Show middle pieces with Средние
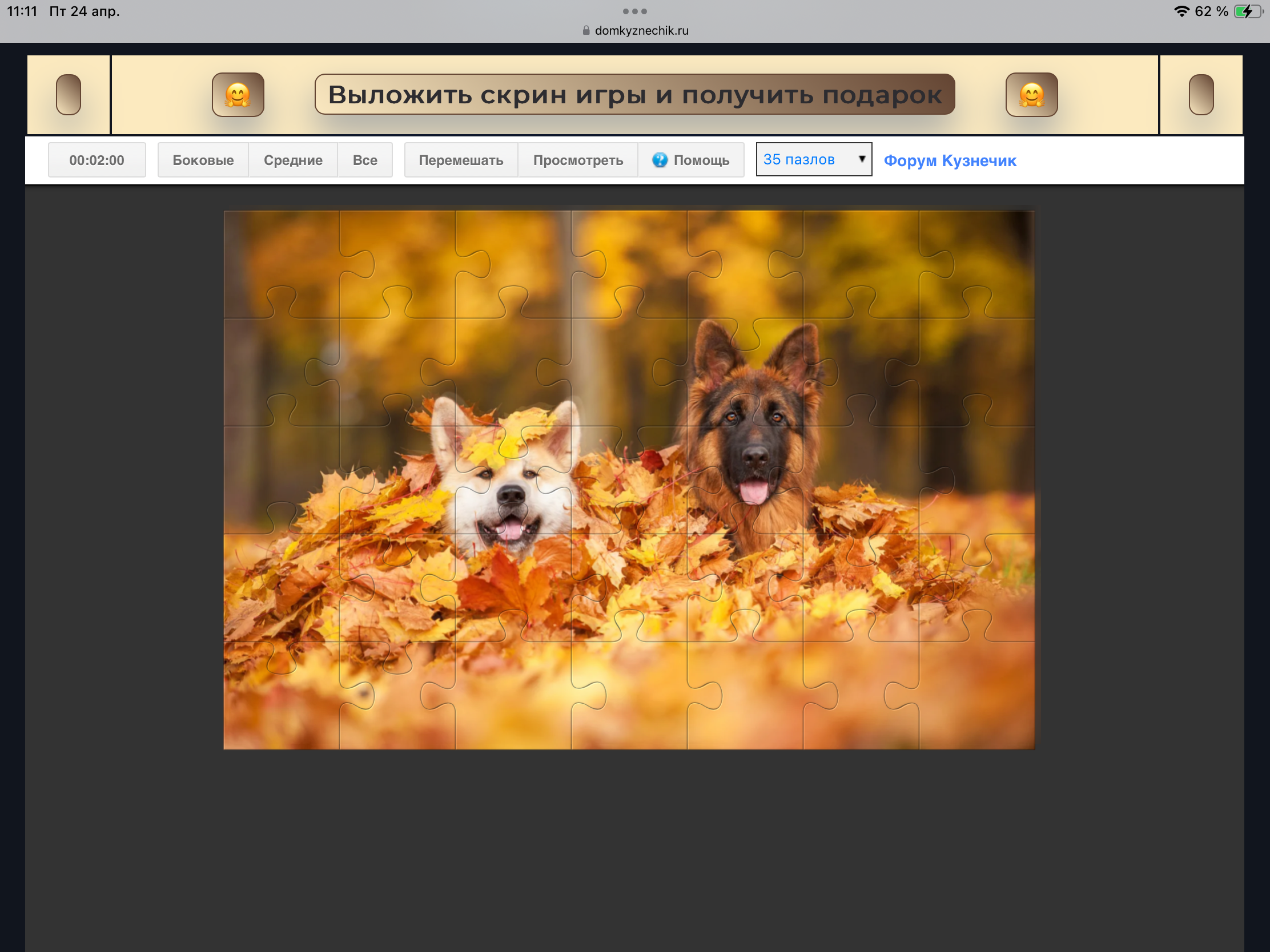The width and height of the screenshot is (1270, 952). tap(293, 160)
